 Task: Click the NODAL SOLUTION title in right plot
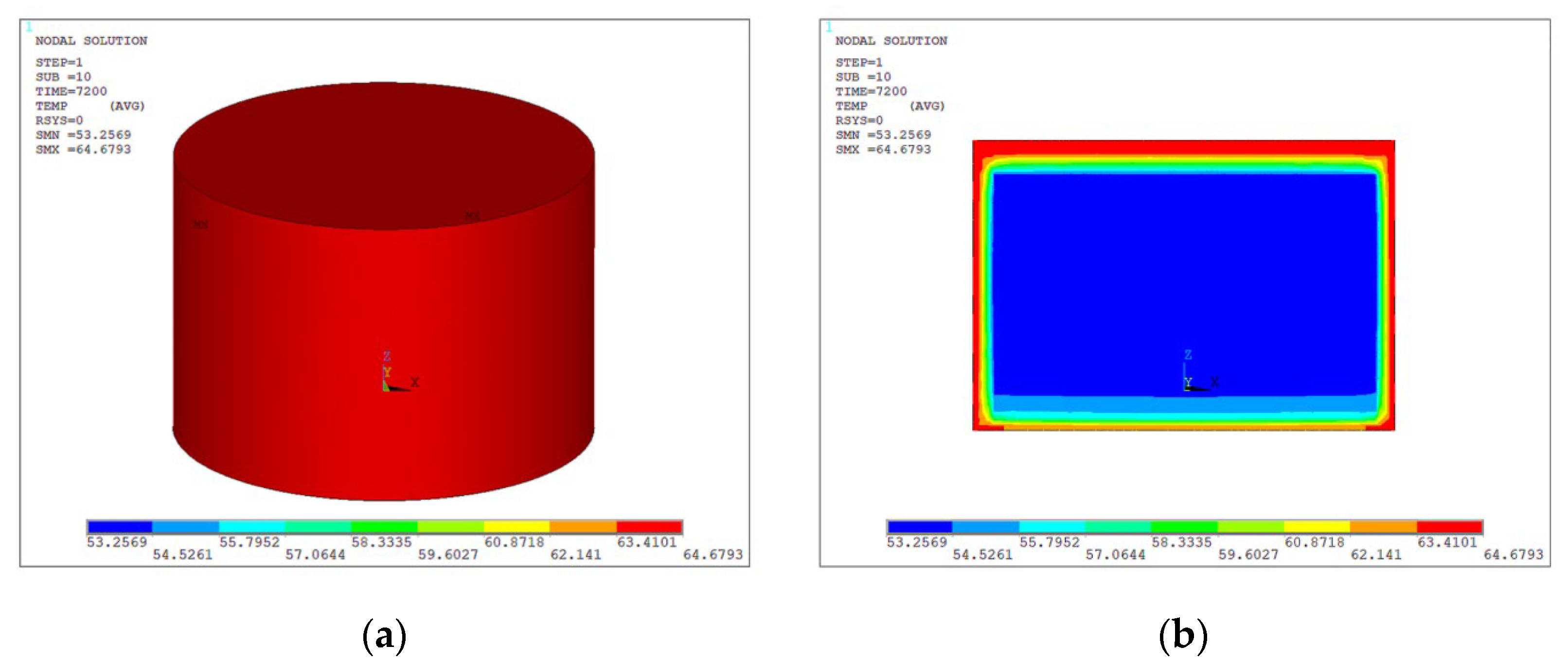[x=891, y=41]
